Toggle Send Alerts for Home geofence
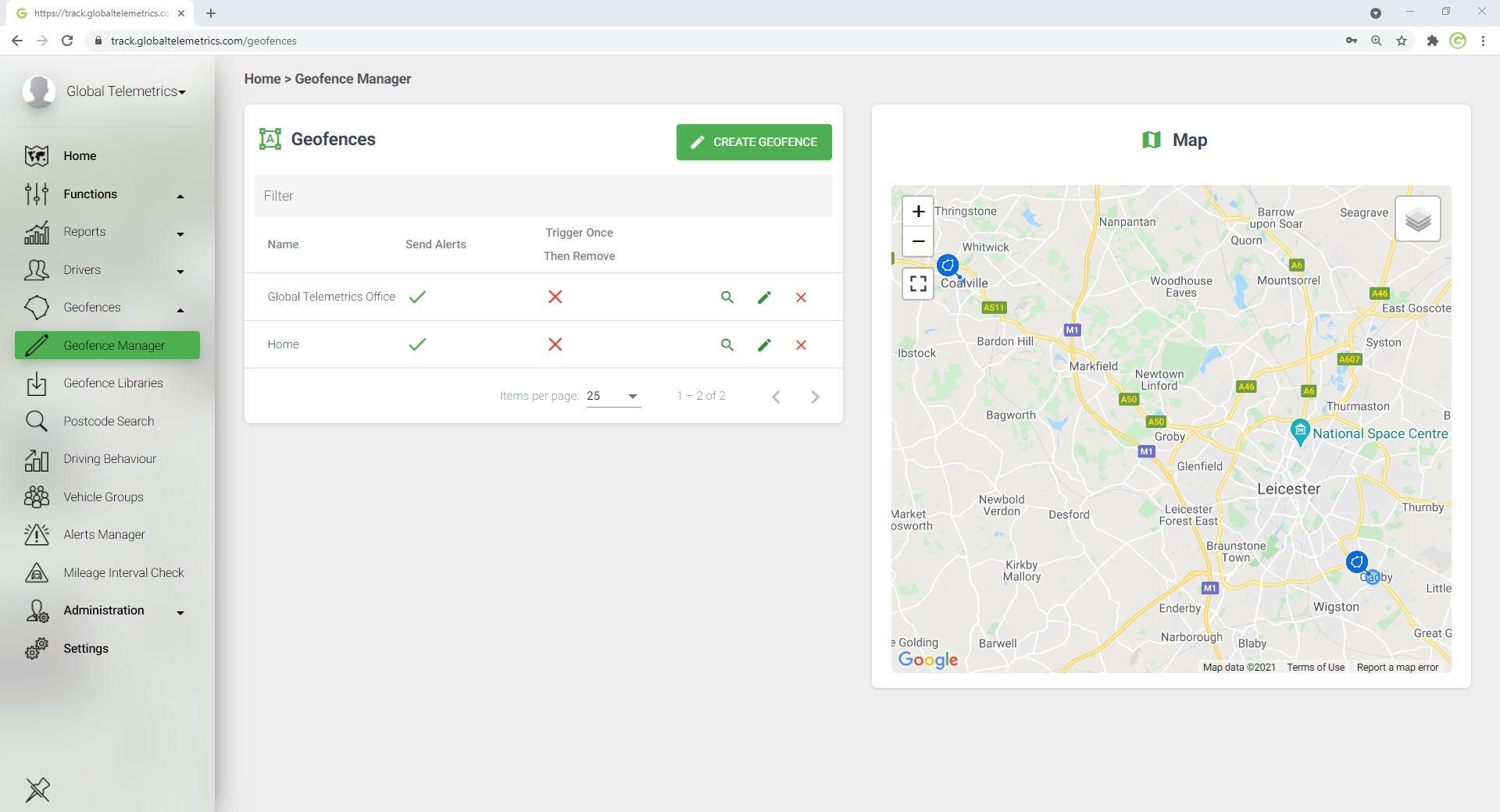Viewport: 1500px width, 812px height. pyautogui.click(x=417, y=345)
